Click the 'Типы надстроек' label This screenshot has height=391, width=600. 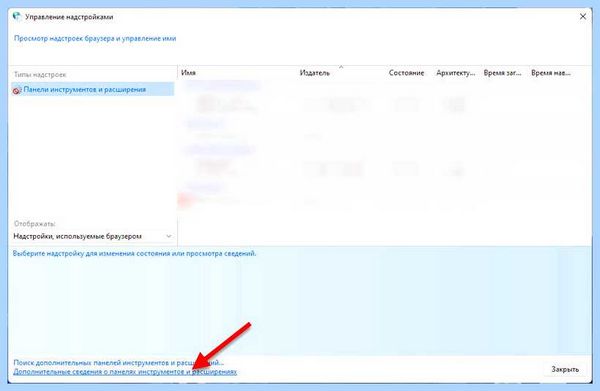coord(40,75)
